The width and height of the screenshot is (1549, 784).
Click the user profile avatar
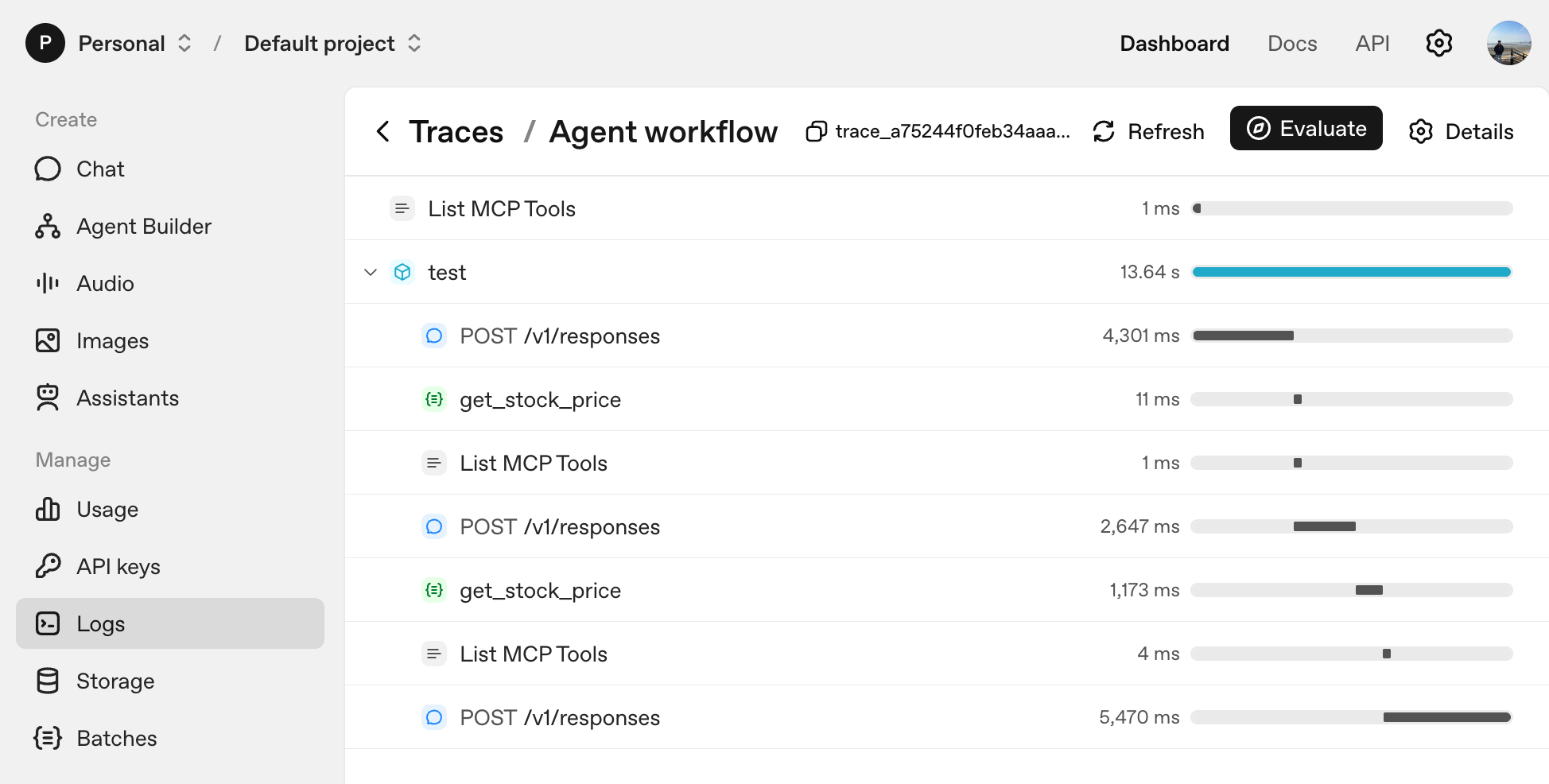coord(1508,43)
